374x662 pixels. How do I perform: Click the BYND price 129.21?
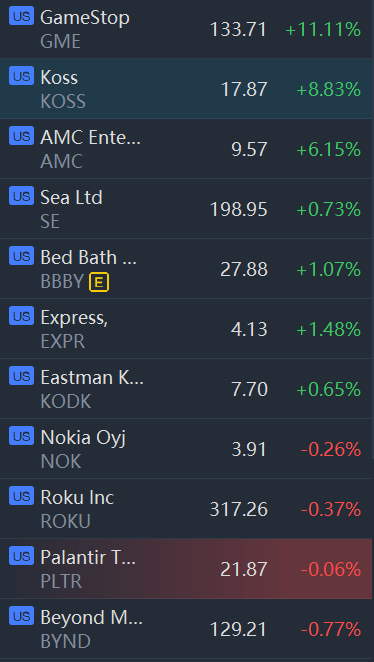238,629
